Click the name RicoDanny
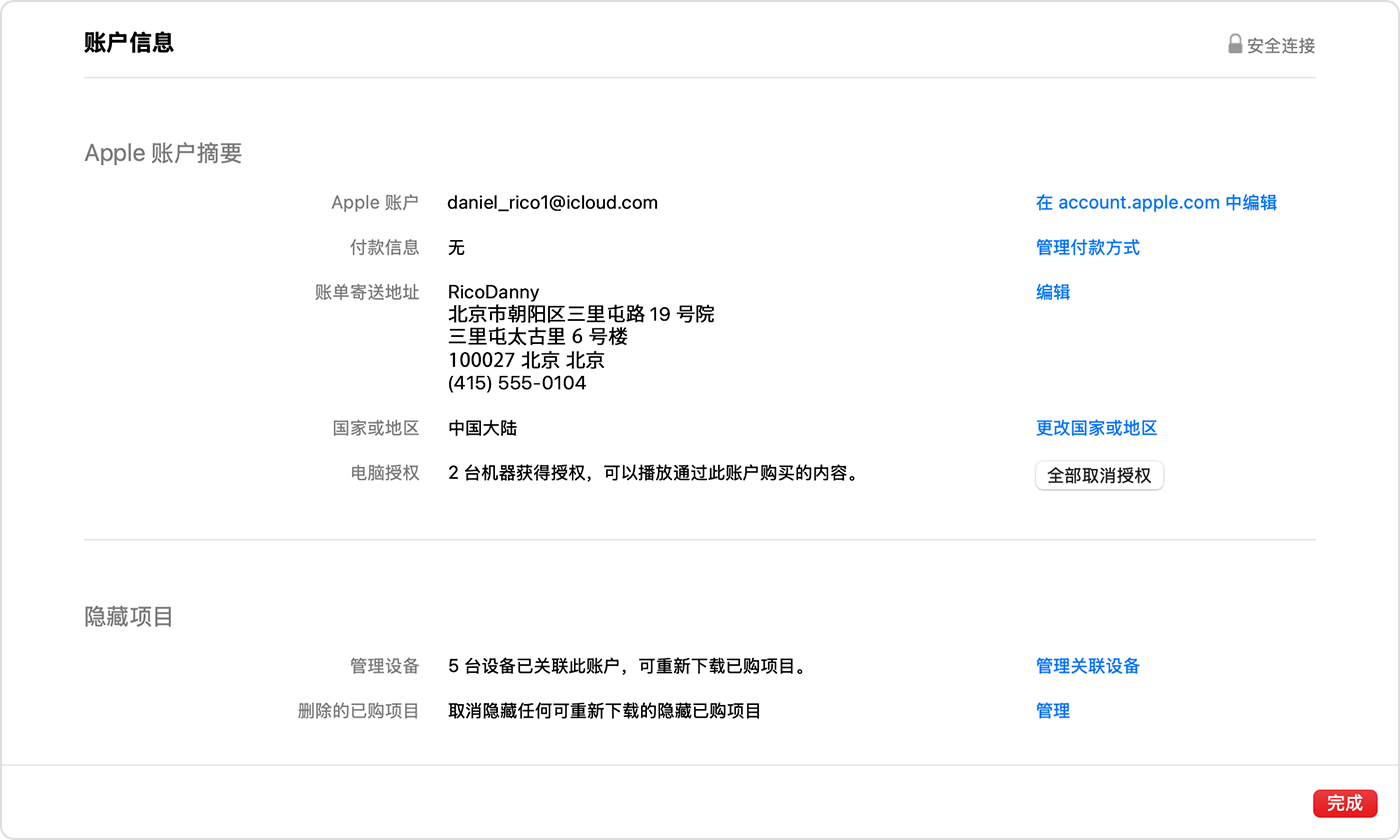The width and height of the screenshot is (1400, 840). click(494, 292)
